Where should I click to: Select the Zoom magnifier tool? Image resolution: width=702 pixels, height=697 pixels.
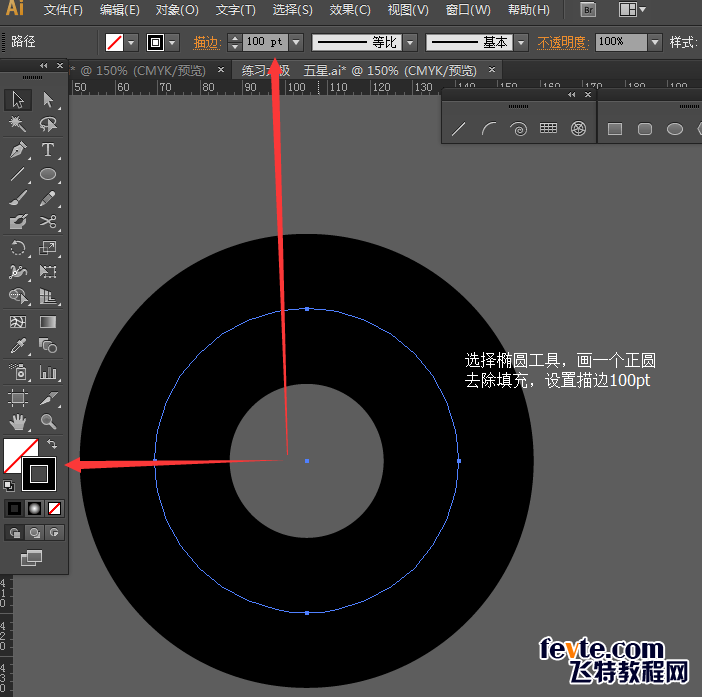[48, 422]
